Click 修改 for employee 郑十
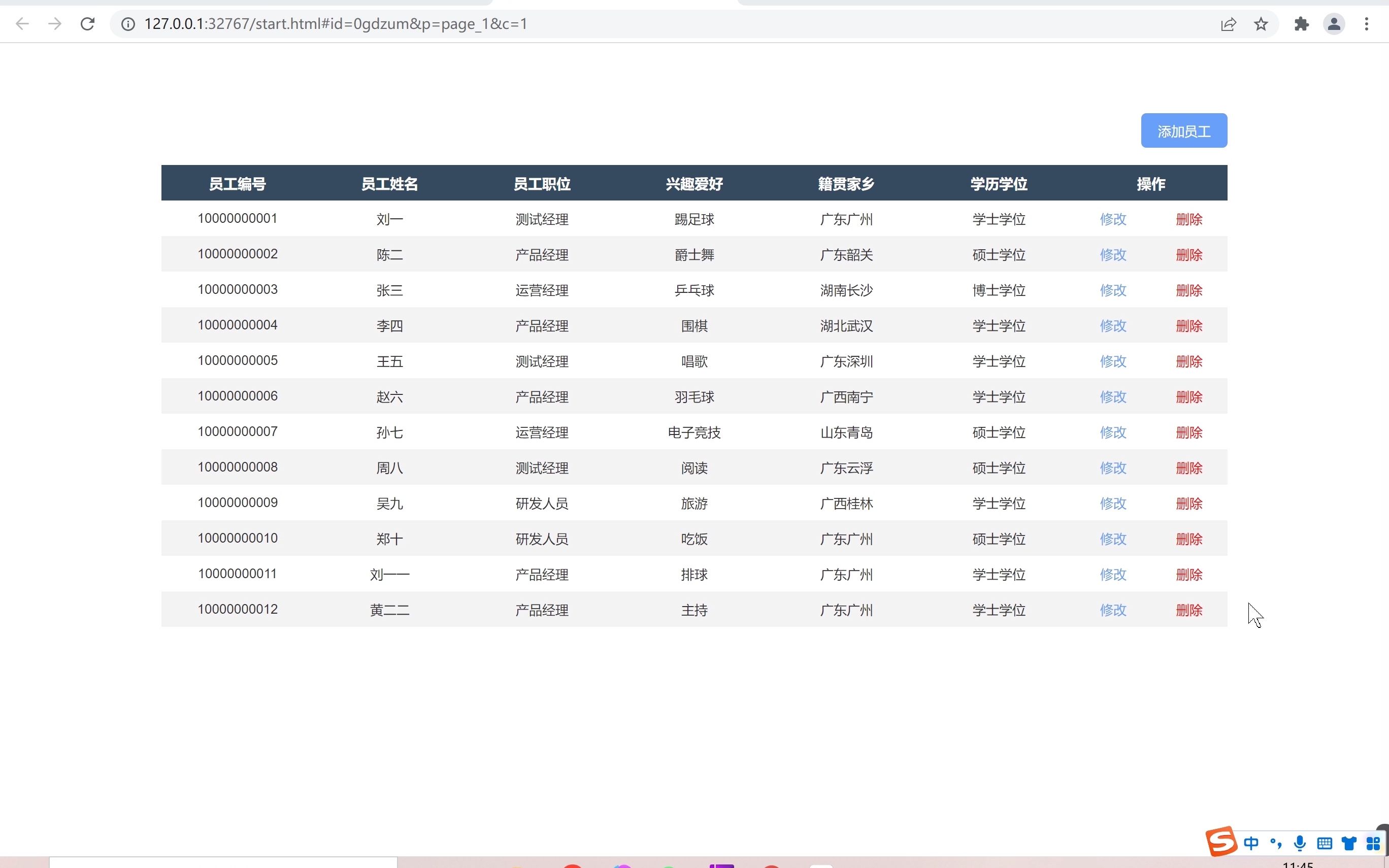Viewport: 1389px width, 868px height. coord(1113,539)
